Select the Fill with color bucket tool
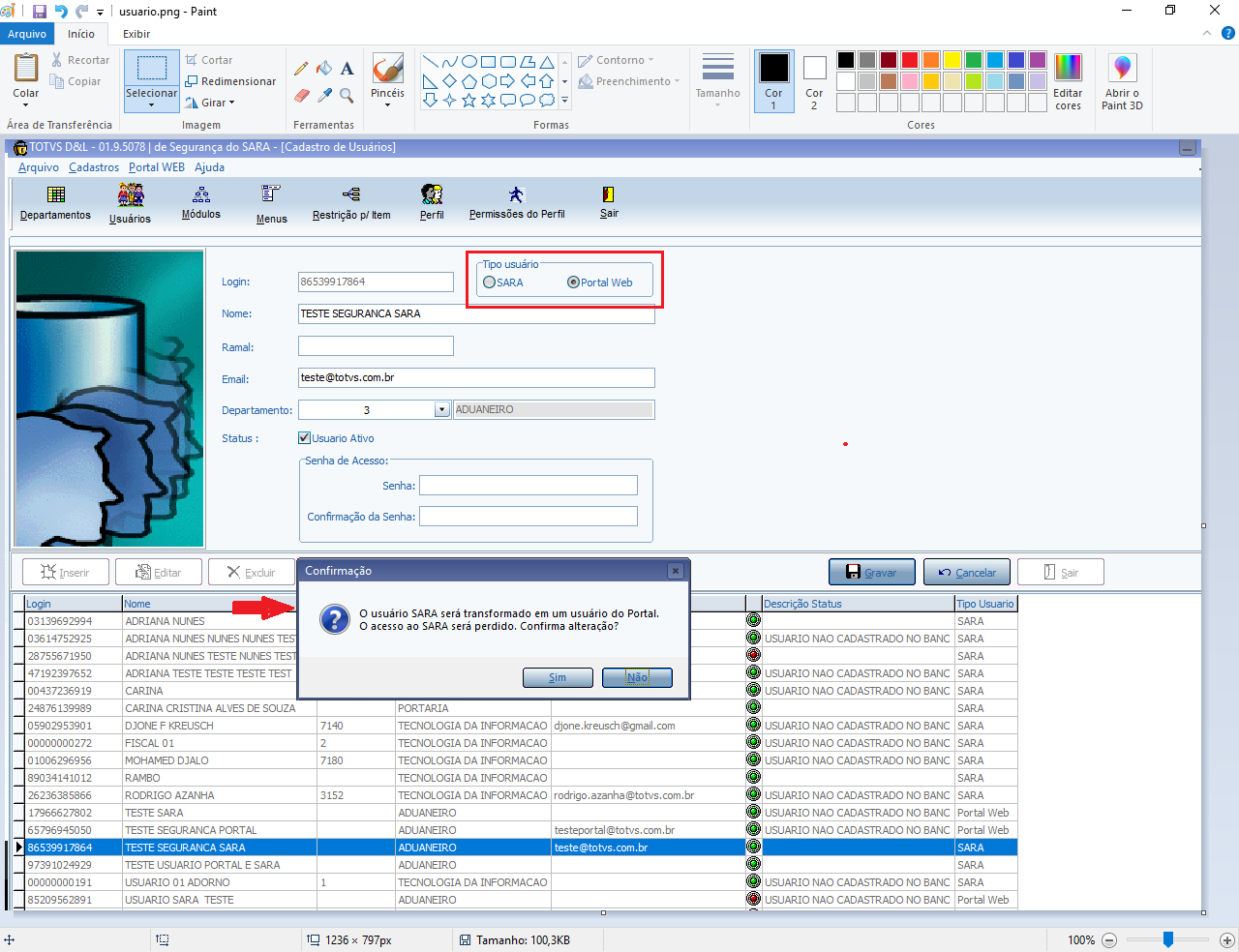Screen dimensions: 1239x952 click(324, 69)
